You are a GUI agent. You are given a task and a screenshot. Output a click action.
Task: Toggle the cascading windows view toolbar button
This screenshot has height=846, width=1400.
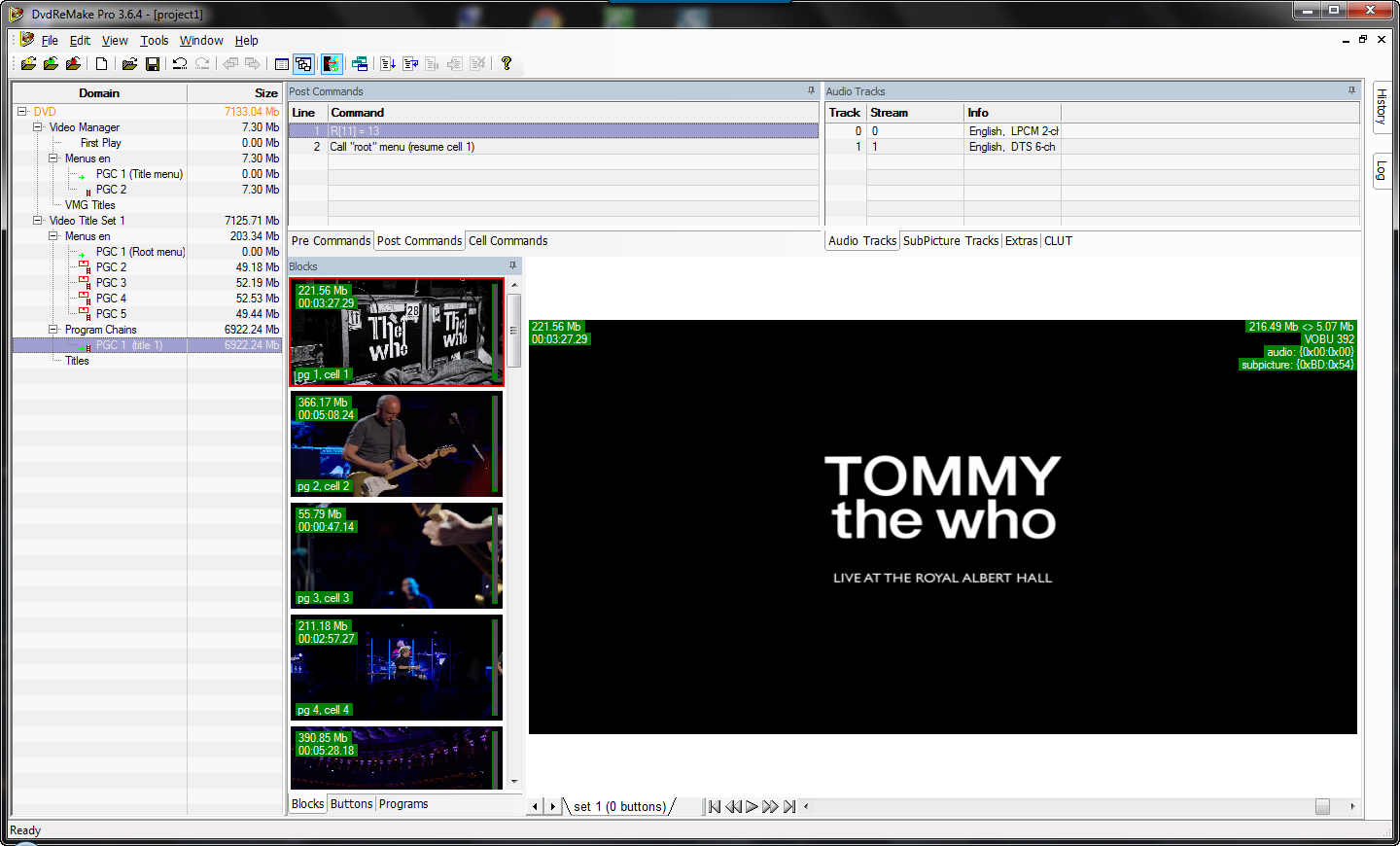coord(304,64)
